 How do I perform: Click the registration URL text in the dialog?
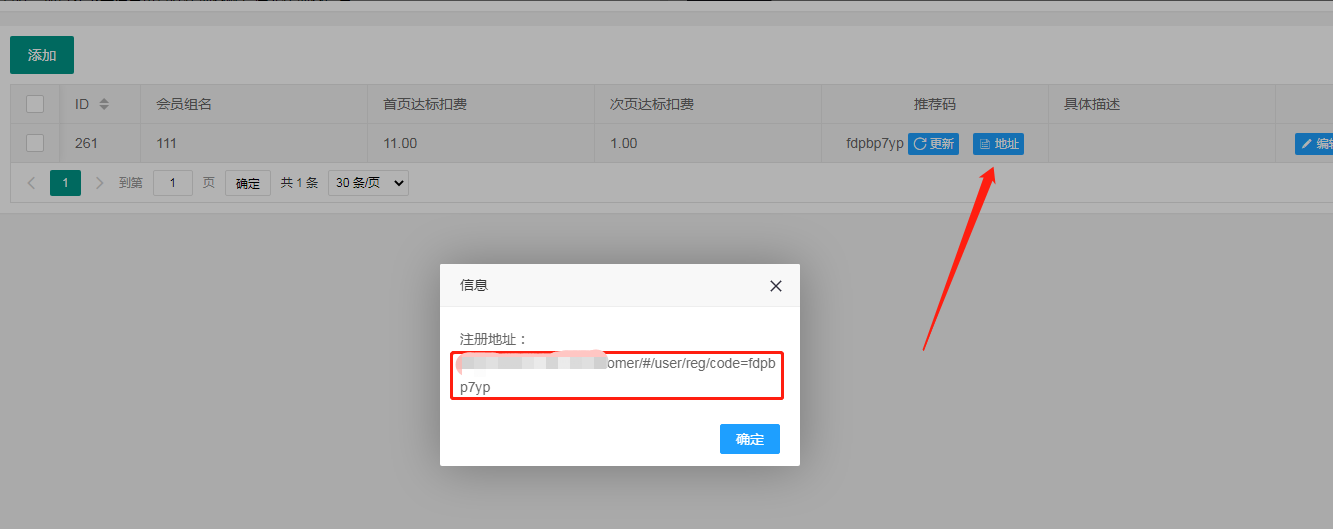(616, 375)
